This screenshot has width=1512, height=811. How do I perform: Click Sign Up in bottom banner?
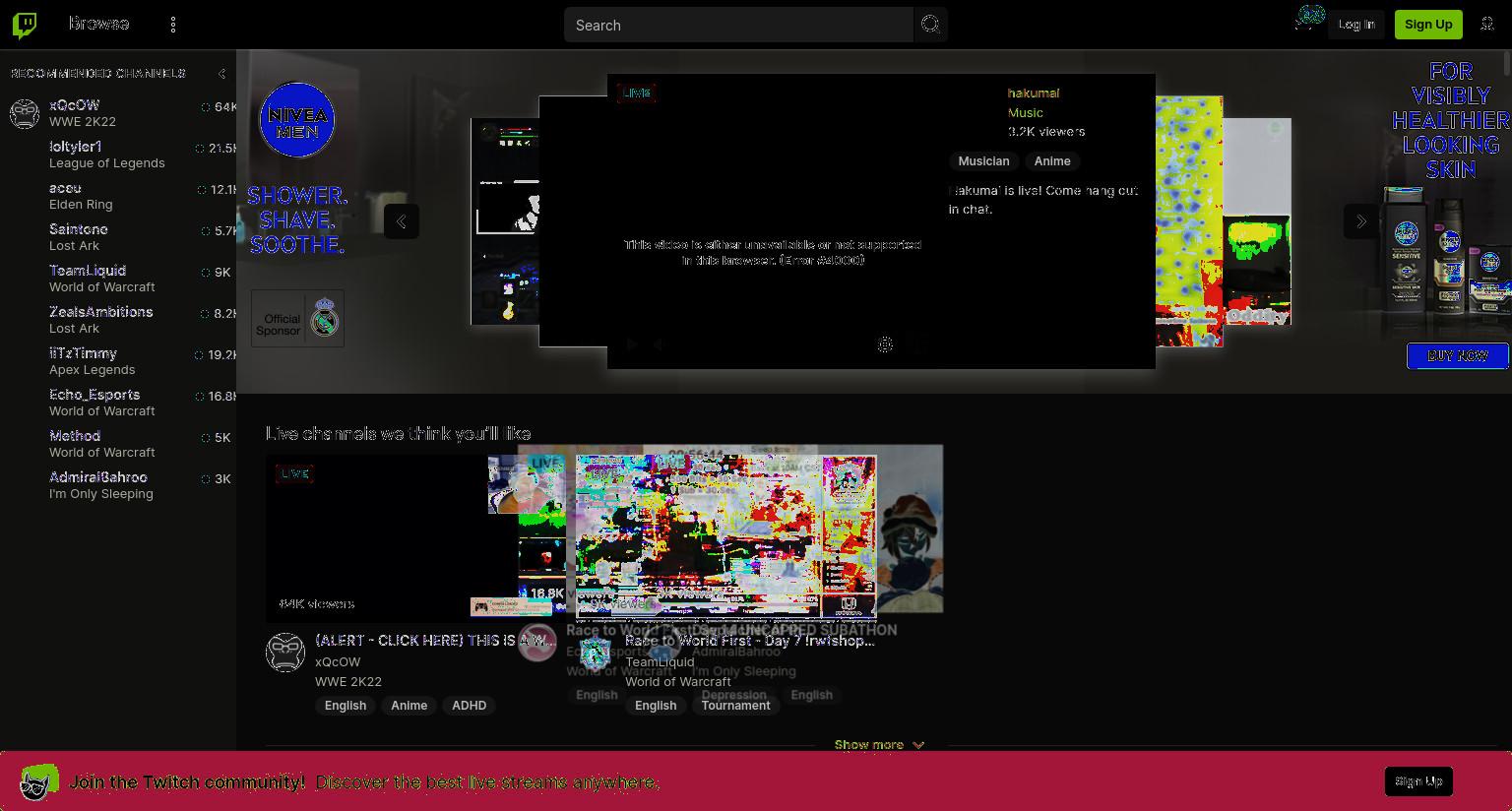[x=1418, y=781]
